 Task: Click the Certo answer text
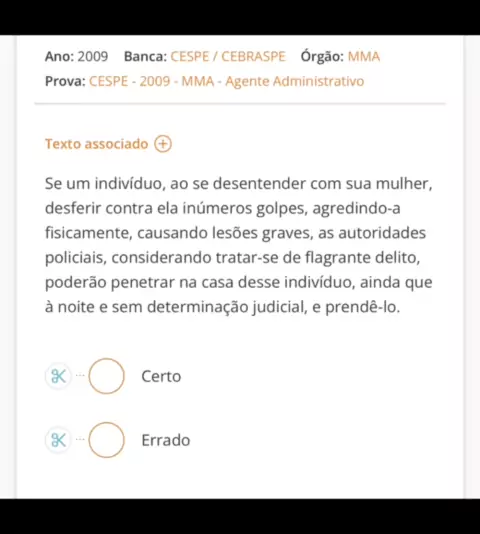point(161,376)
